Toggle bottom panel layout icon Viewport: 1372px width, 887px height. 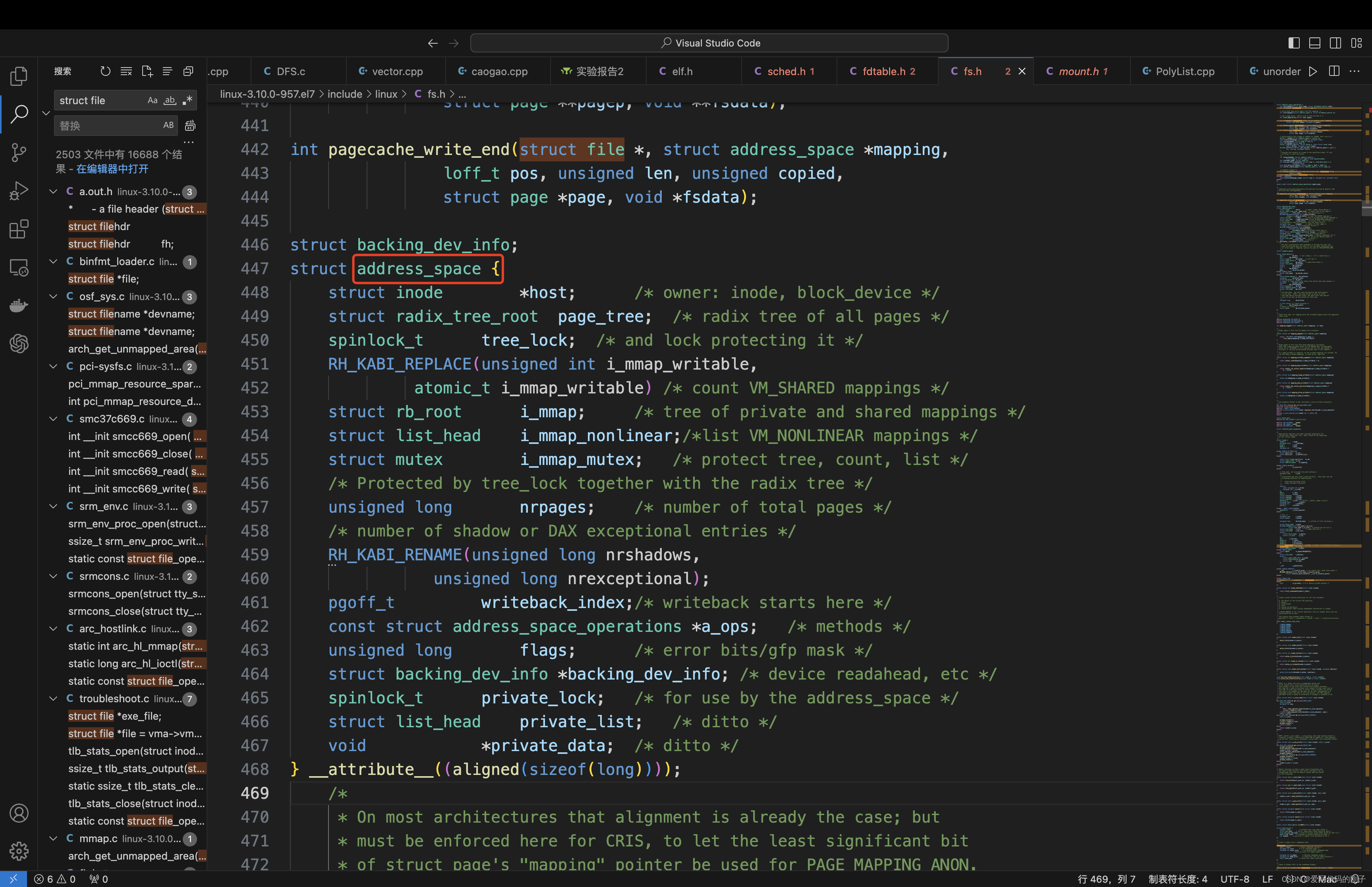click(x=1314, y=43)
